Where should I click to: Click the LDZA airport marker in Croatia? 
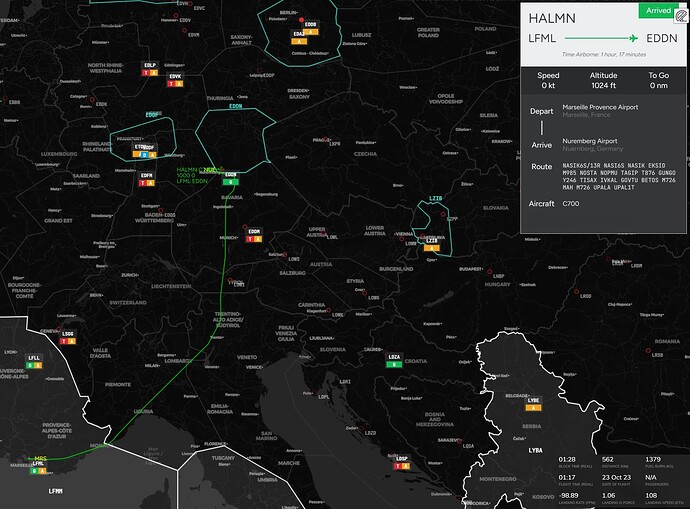pyautogui.click(x=394, y=360)
